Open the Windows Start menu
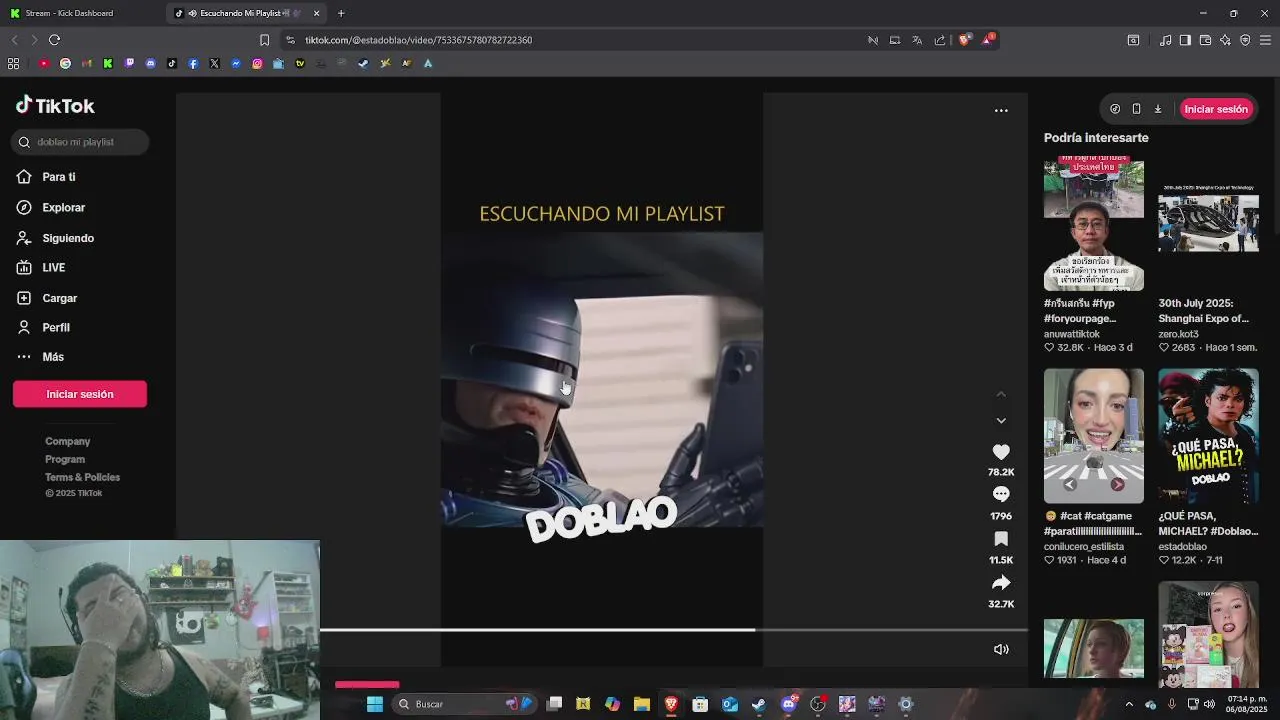This screenshot has width=1280, height=720. click(374, 704)
